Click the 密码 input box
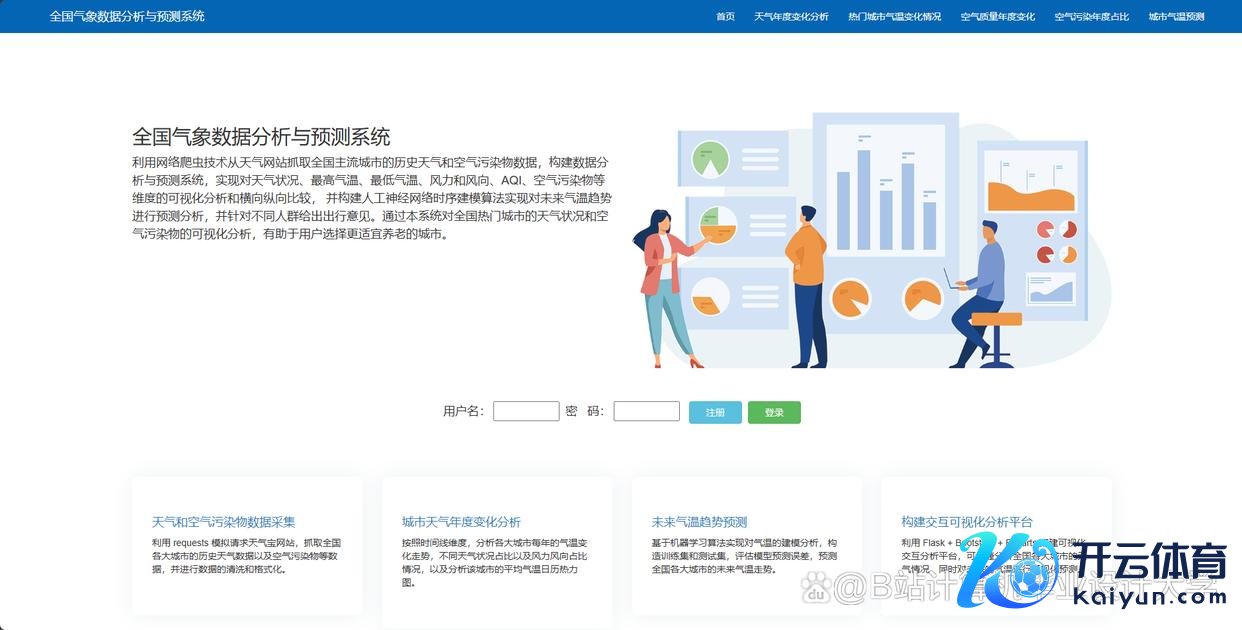 (x=646, y=411)
